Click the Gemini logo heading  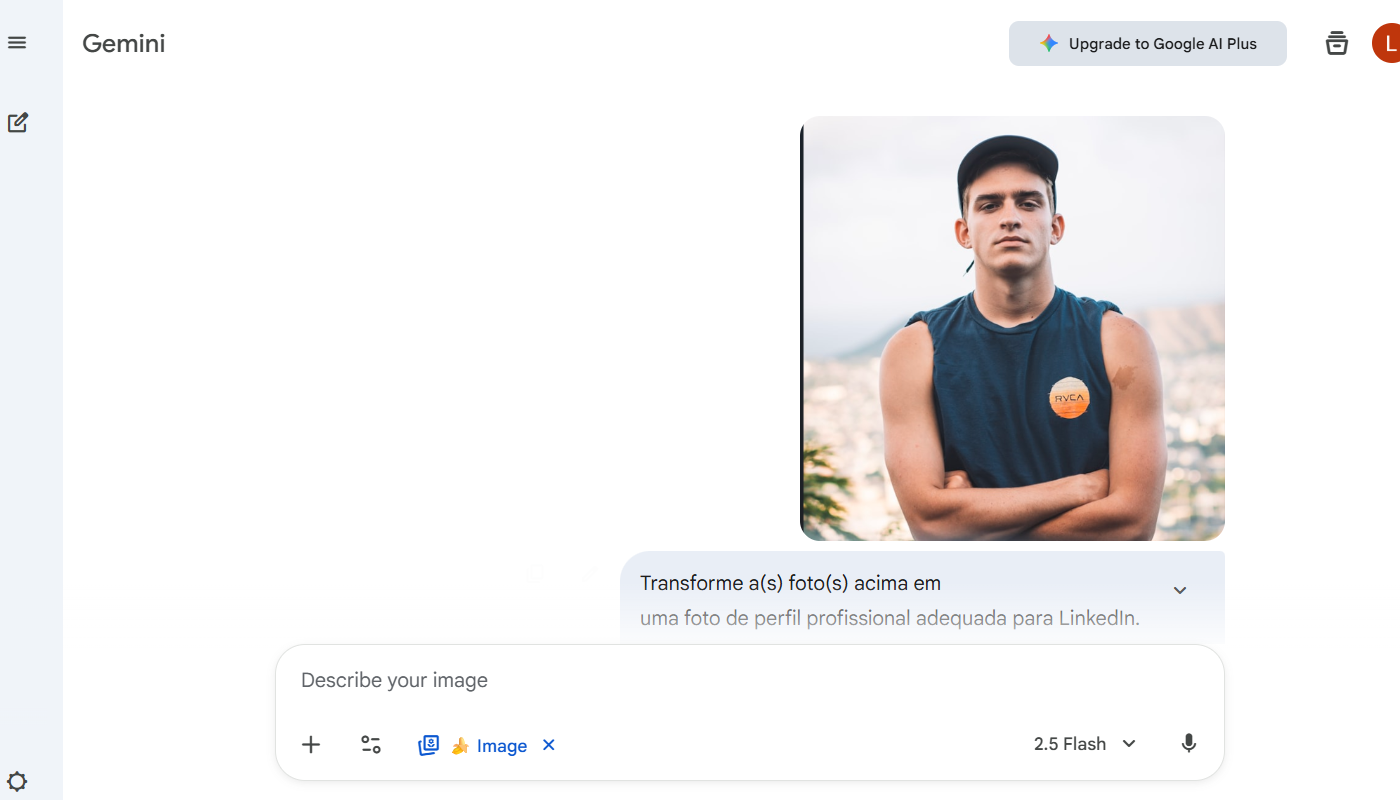[123, 43]
